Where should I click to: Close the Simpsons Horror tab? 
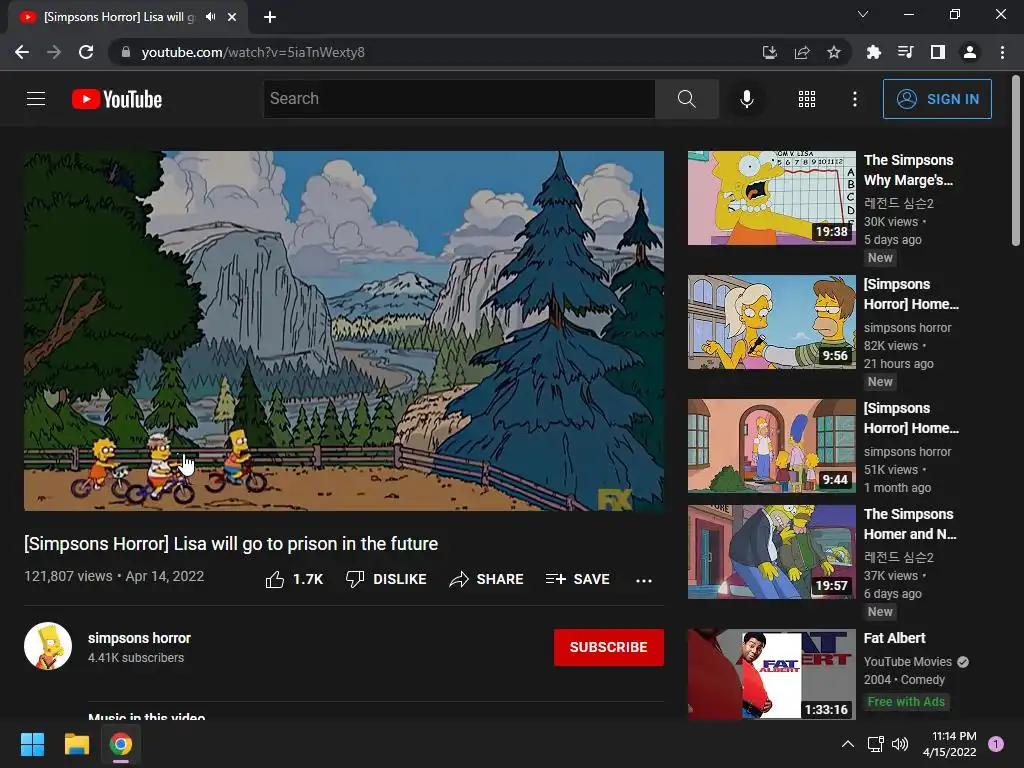(x=232, y=17)
